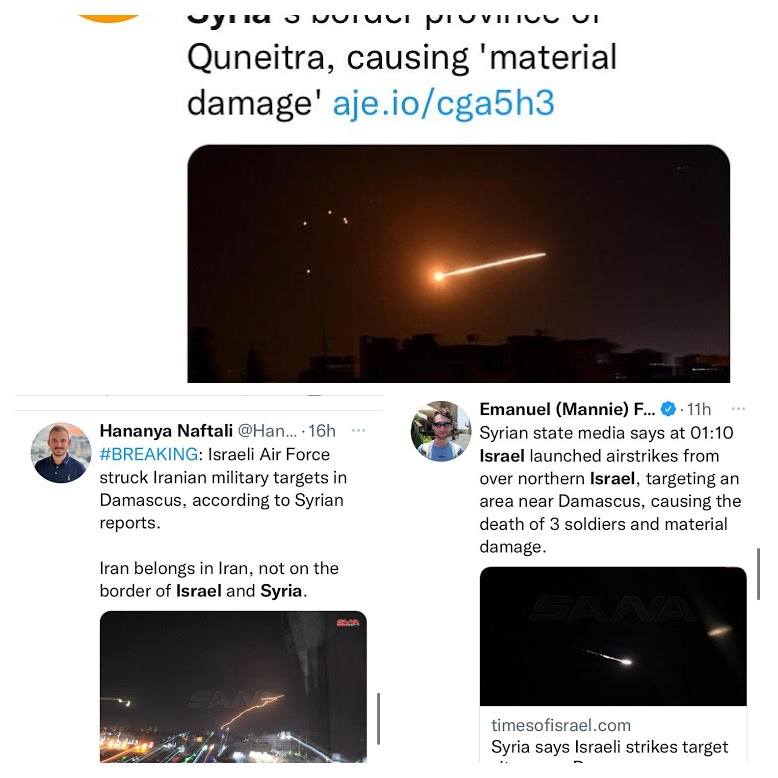The image size is (778, 778).
Task: Open more options on Emanuel's tweet
Action: point(738,409)
